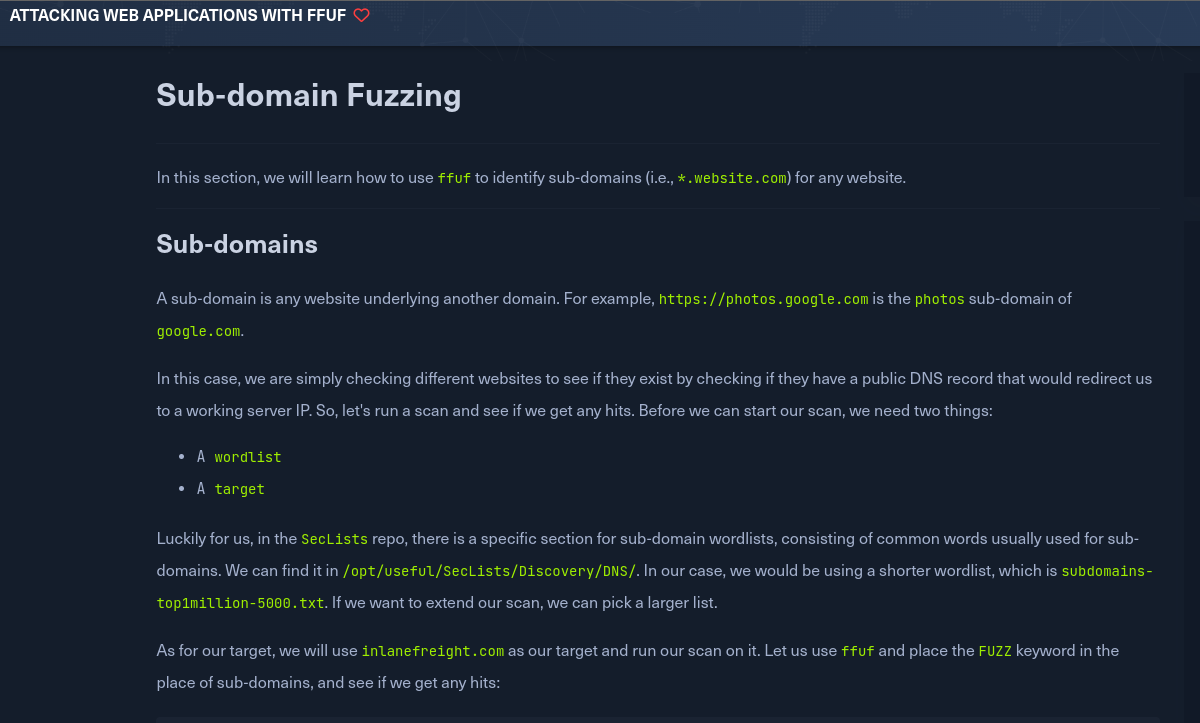Click the 'Sub-domains' section heading
Screen dimensions: 1200x723
click(x=237, y=244)
